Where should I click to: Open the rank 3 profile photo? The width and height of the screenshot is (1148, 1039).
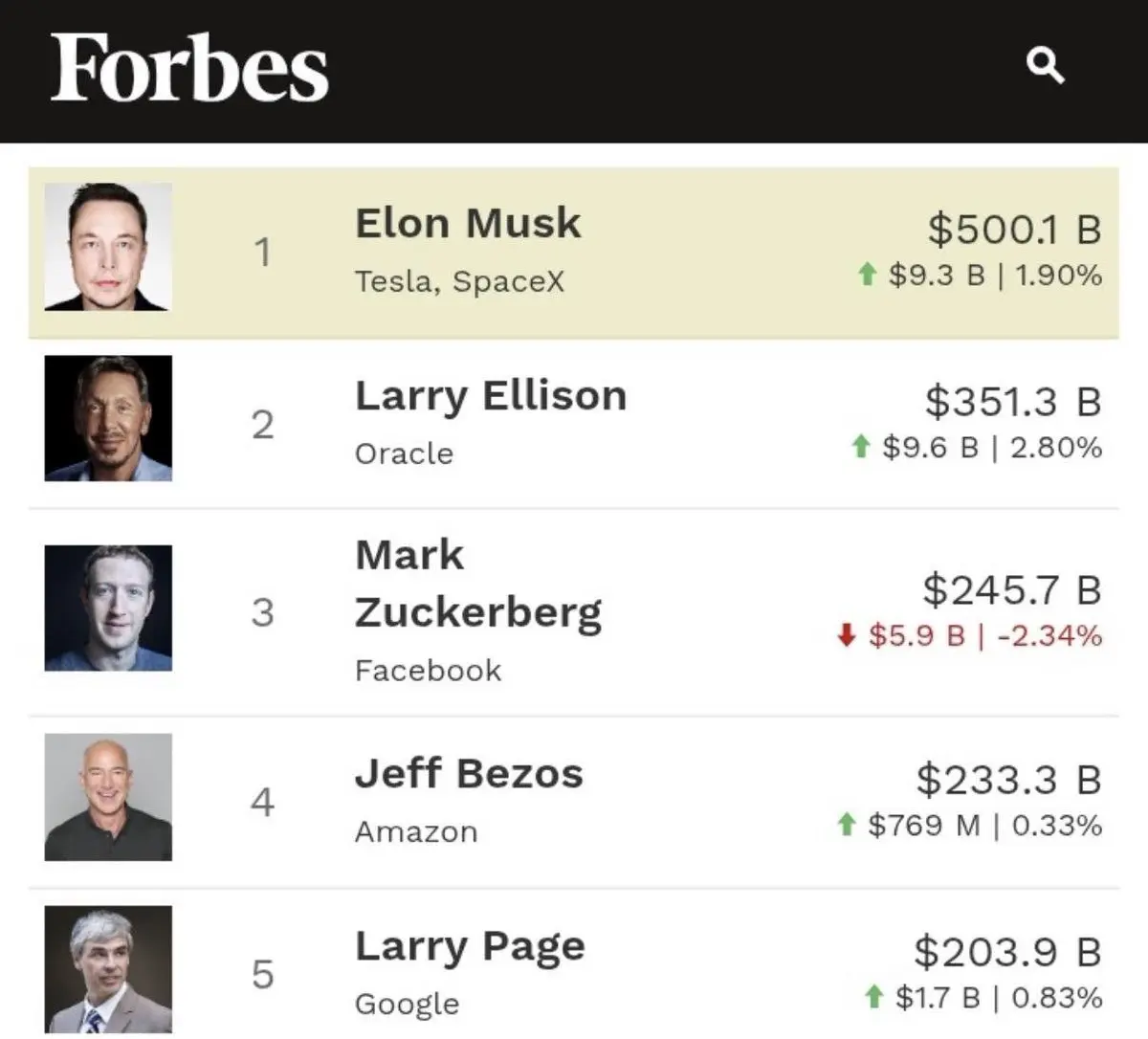point(108,608)
